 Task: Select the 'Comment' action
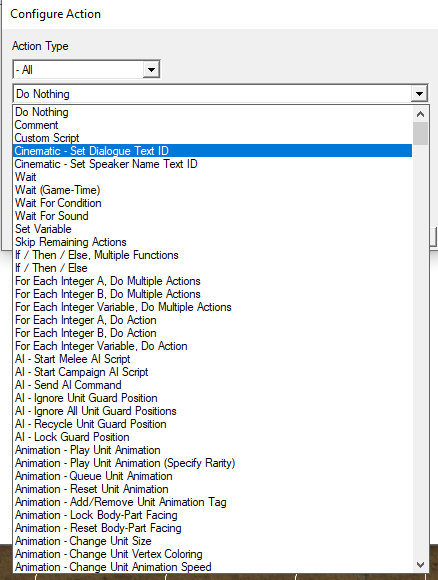[213, 125]
